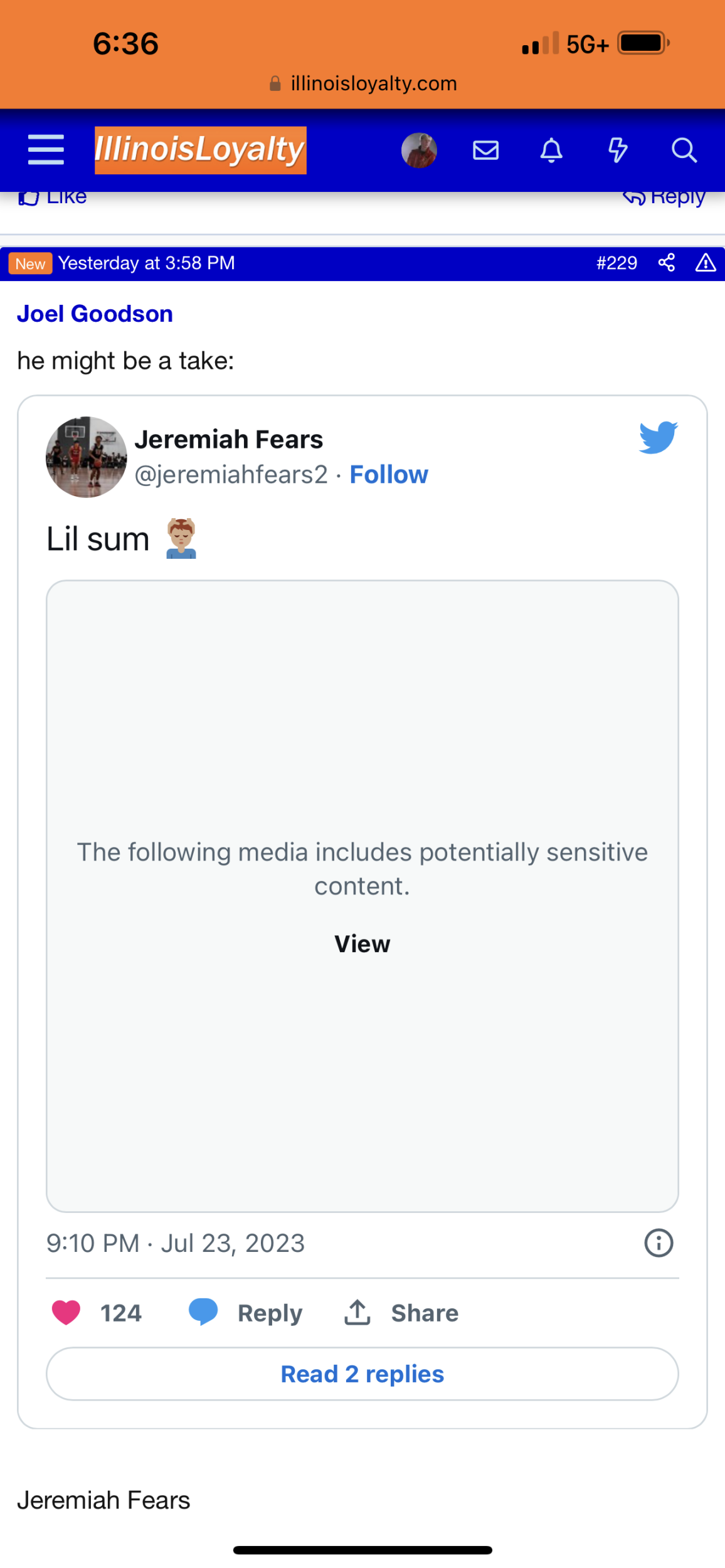This screenshot has height=1568, width=725.
Task: Open the magnifying glass search
Action: [684, 151]
